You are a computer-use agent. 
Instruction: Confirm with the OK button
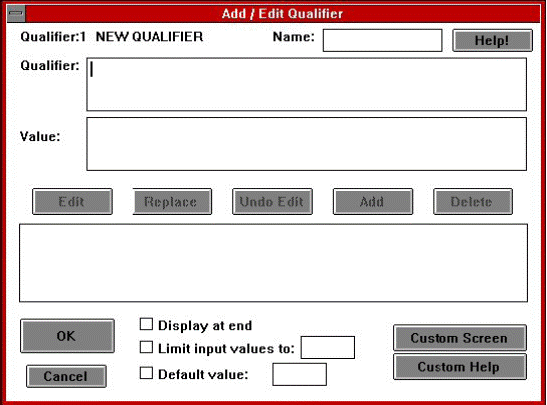[x=67, y=336]
